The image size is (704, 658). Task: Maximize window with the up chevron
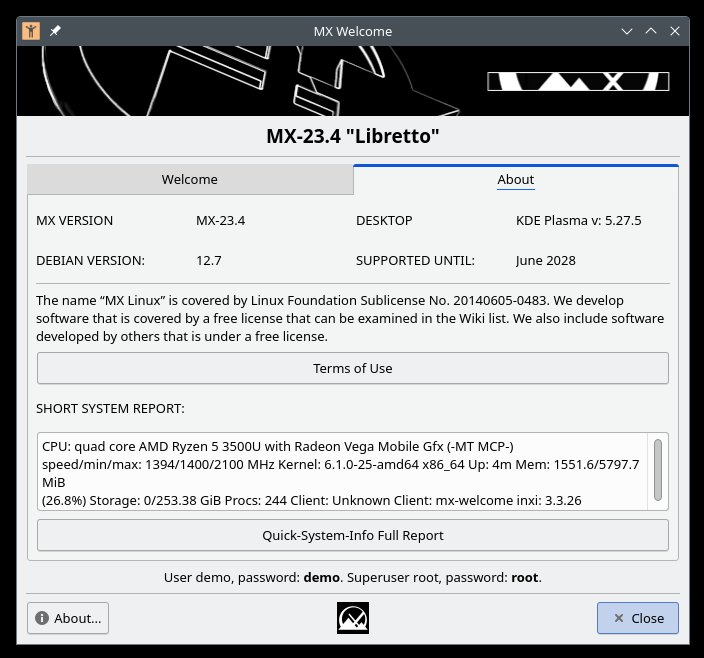coord(651,31)
